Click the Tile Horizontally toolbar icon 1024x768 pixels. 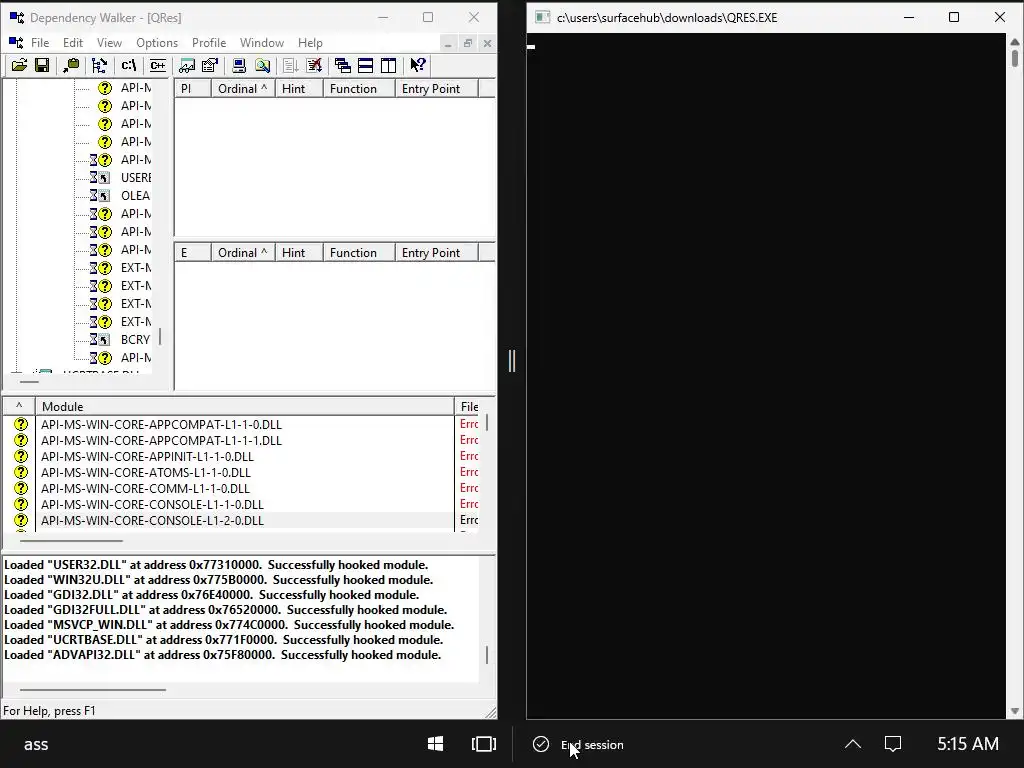coord(366,65)
